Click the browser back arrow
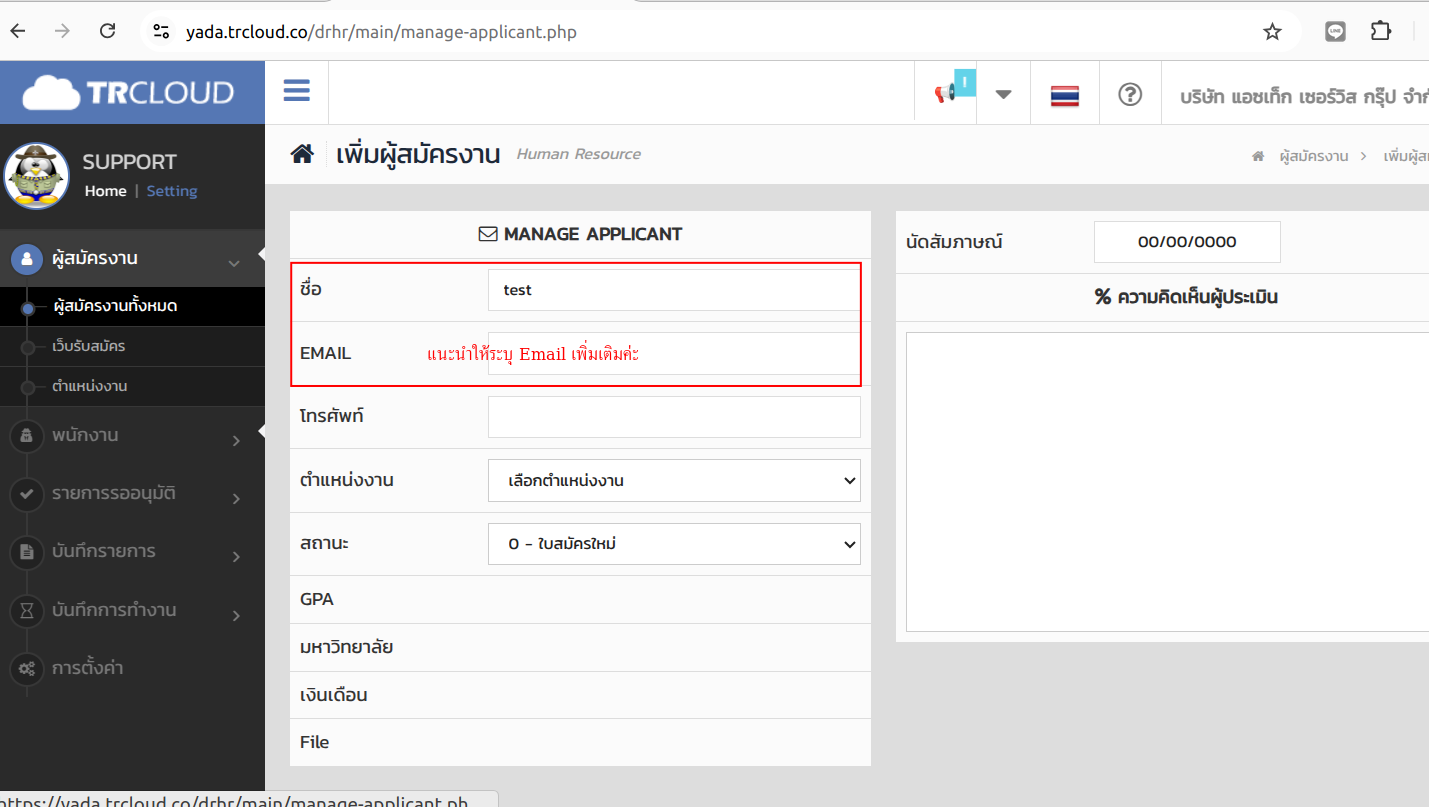Image resolution: width=1429 pixels, height=807 pixels. [18, 31]
